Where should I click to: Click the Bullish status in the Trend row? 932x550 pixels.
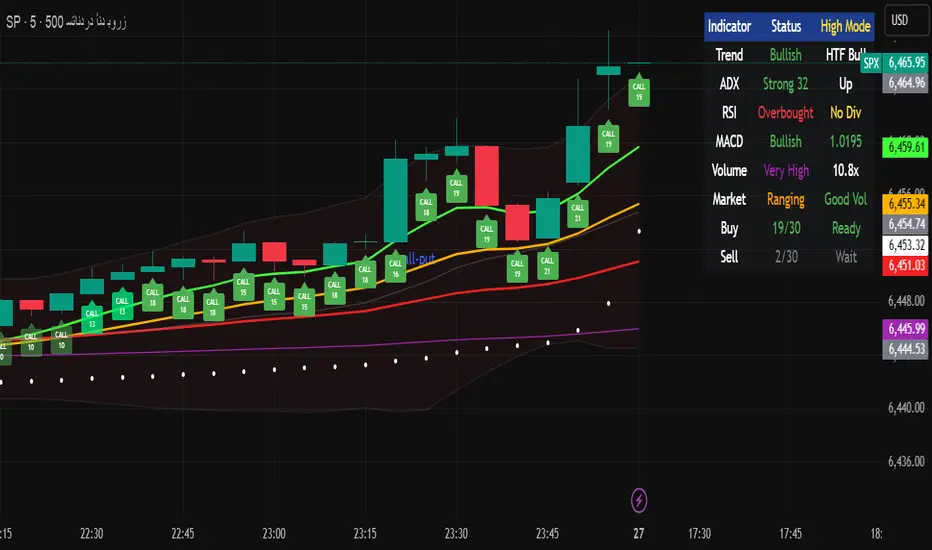tap(785, 55)
